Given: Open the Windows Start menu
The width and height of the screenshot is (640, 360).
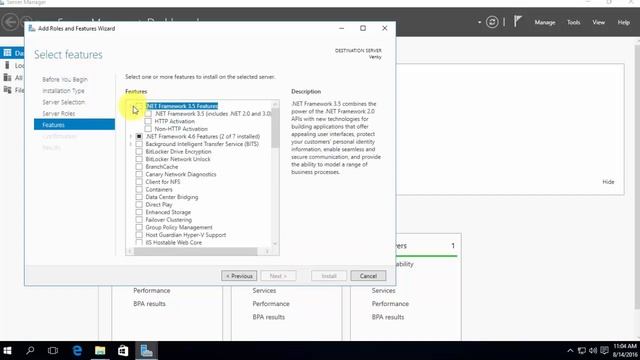Looking at the screenshot, I should tap(7, 351).
